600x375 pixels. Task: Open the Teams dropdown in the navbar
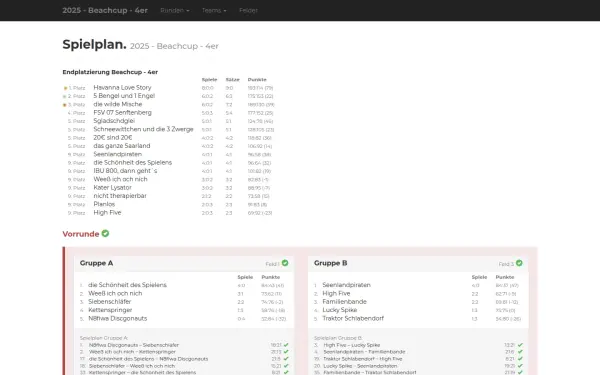click(214, 10)
